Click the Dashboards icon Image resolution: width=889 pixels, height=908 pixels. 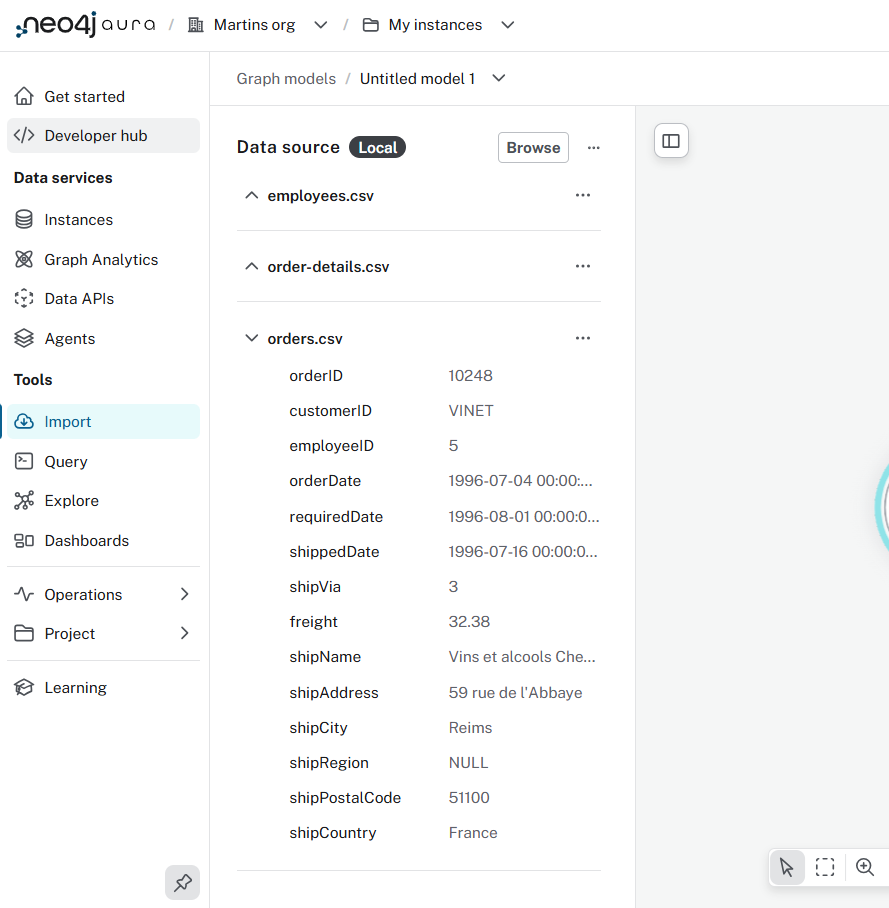tap(24, 540)
